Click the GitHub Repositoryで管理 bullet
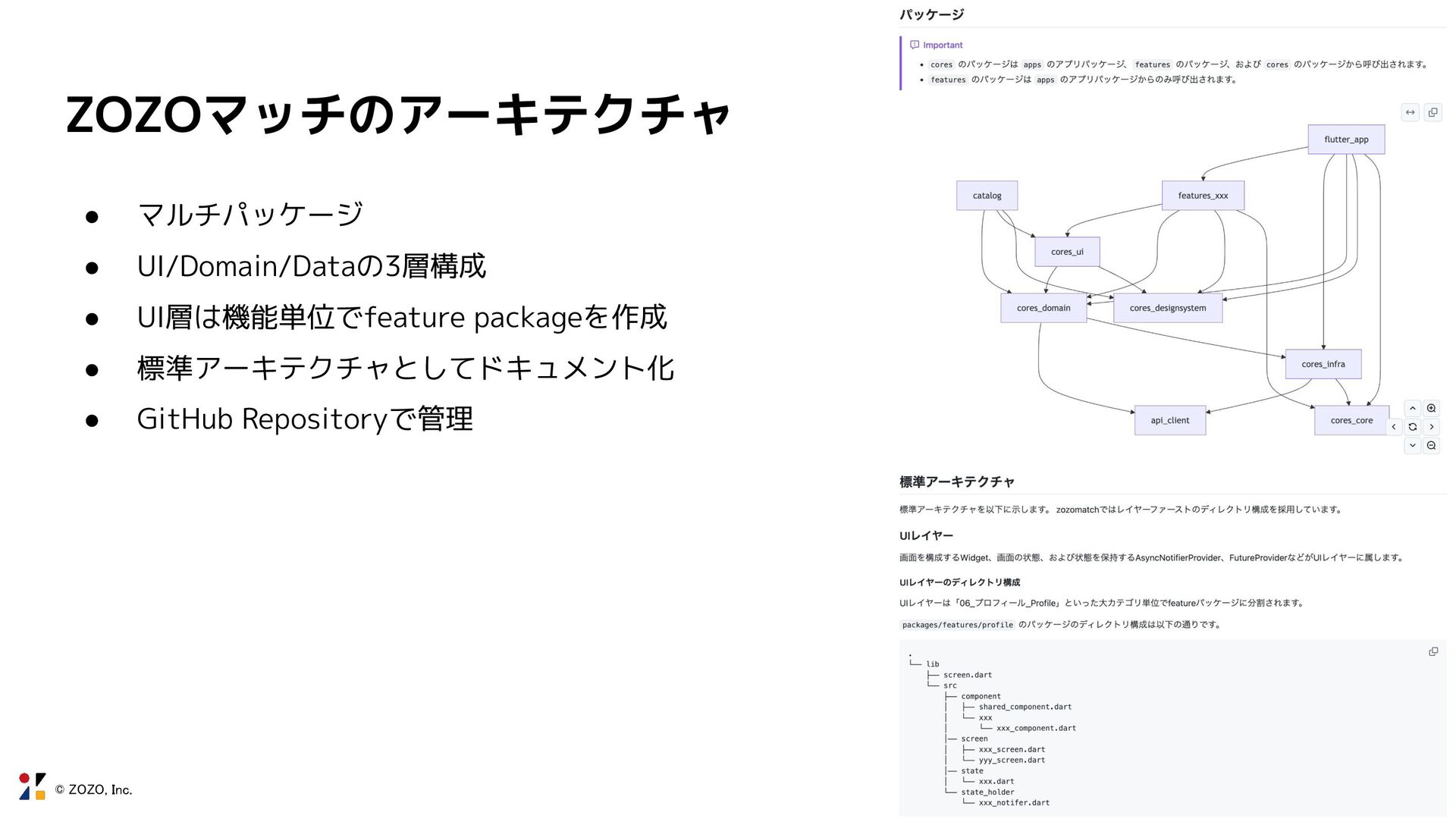Image resolution: width=1456 pixels, height=819 pixels. pyautogui.click(x=305, y=419)
